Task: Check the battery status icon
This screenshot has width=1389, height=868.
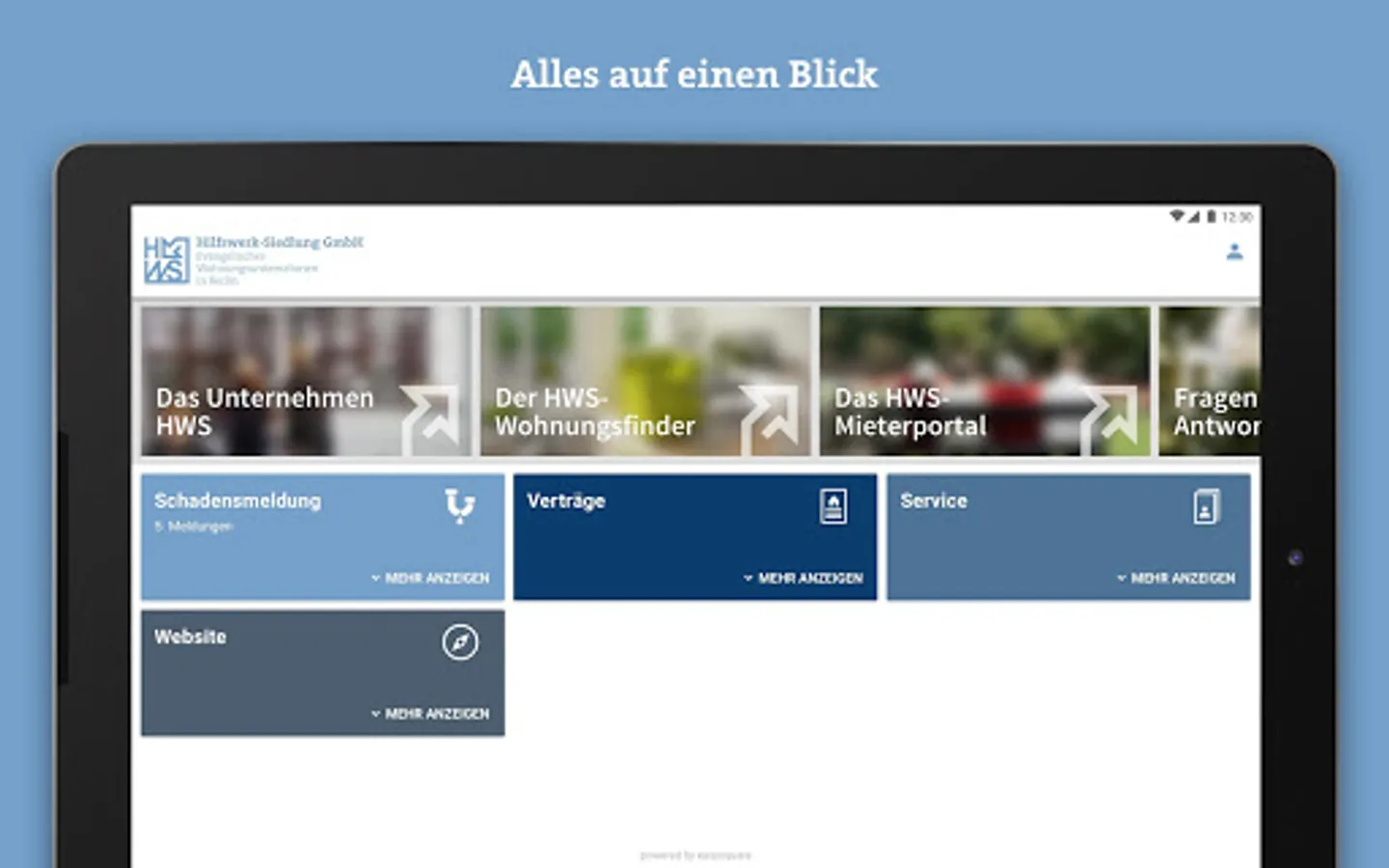Action: (x=1212, y=216)
